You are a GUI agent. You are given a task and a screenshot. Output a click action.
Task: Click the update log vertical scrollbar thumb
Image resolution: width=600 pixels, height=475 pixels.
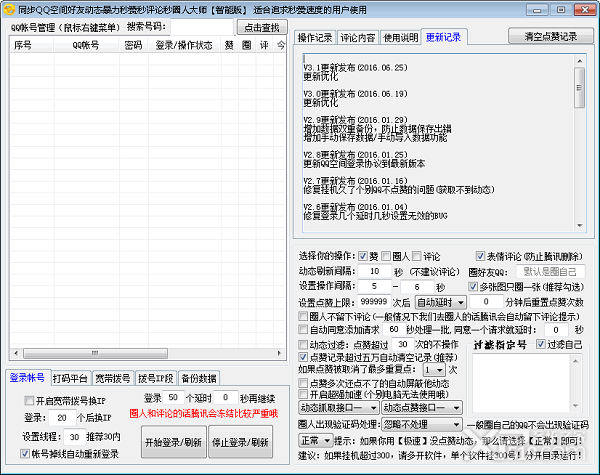579,88
